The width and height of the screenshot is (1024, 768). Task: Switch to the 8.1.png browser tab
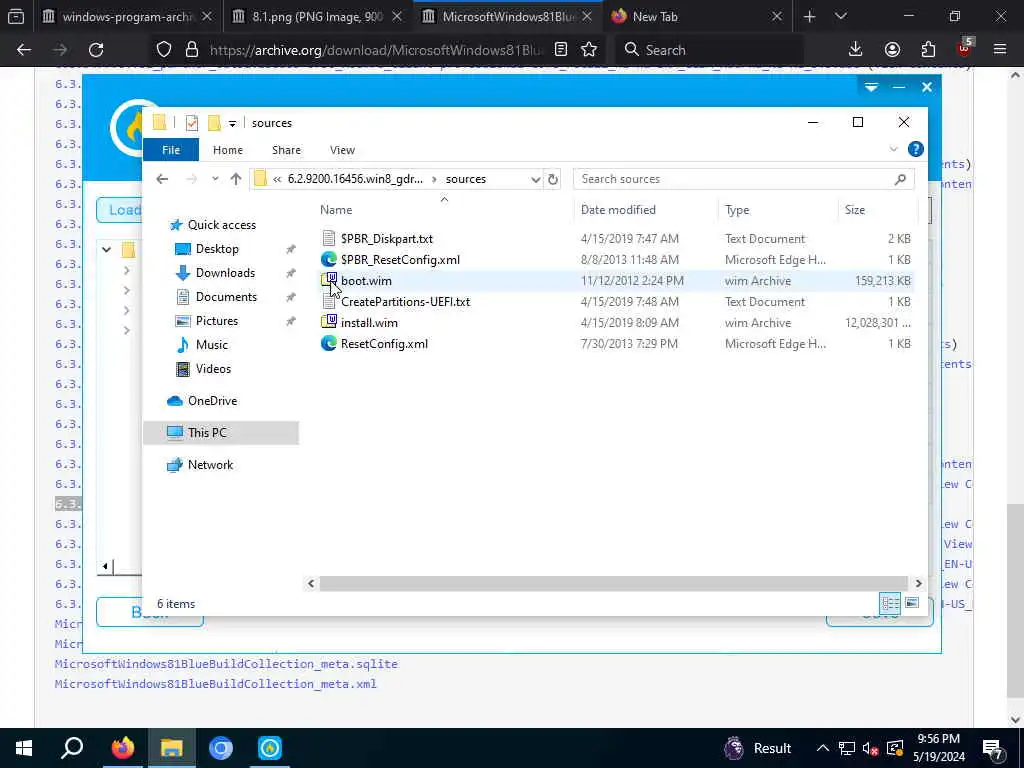pyautogui.click(x=317, y=17)
